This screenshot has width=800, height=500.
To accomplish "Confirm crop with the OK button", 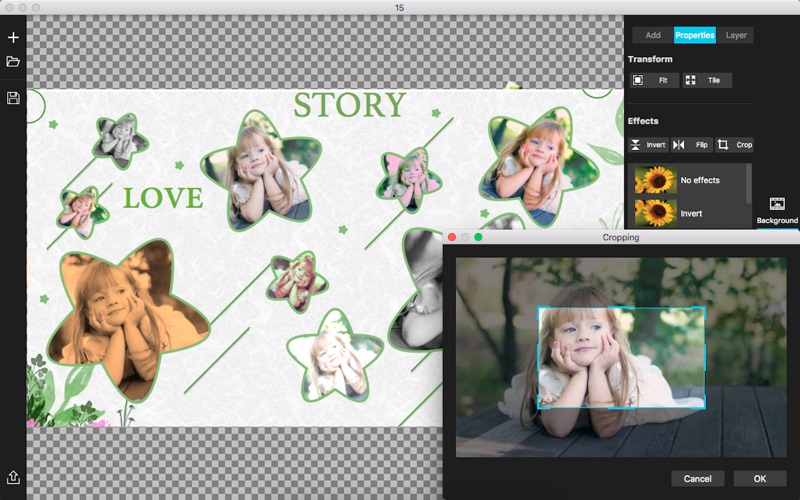I will [760, 479].
